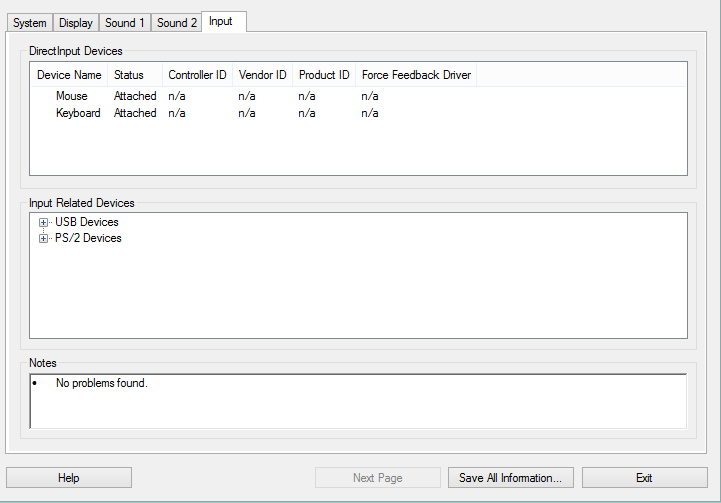Click the disabled Next Page button
The width and height of the screenshot is (721, 503).
coord(378,478)
